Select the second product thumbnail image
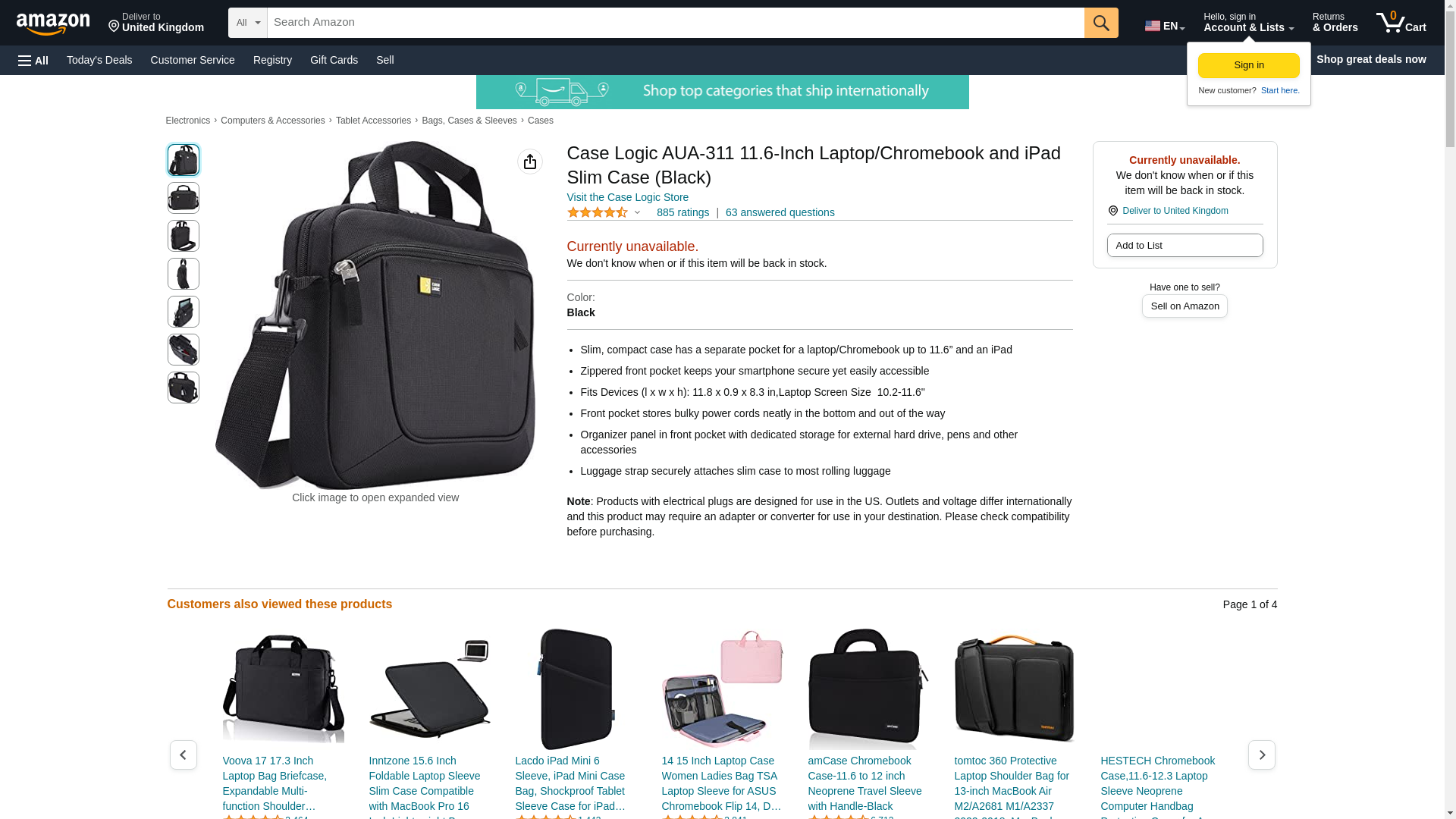 (183, 198)
